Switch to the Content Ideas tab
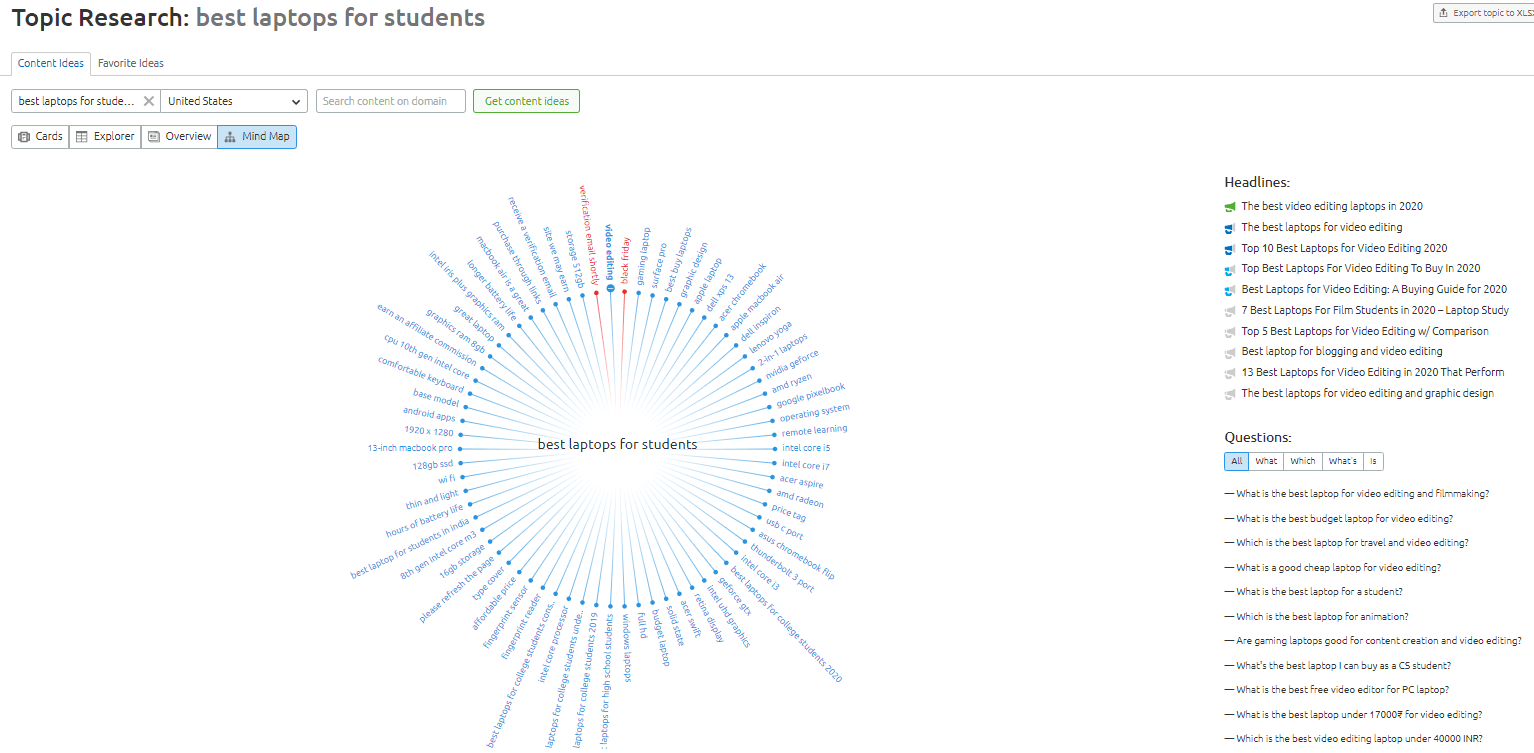The image size is (1534, 753). [x=51, y=63]
